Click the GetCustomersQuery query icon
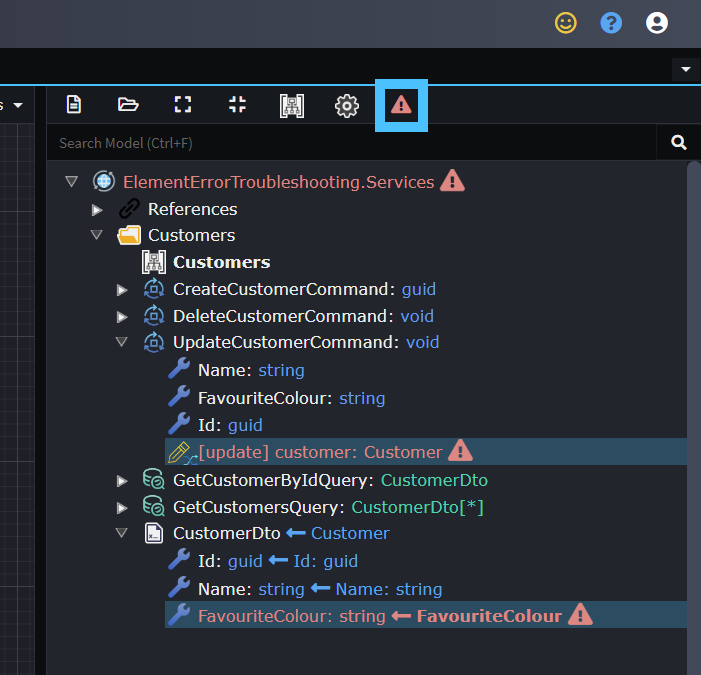 pyautogui.click(x=154, y=506)
